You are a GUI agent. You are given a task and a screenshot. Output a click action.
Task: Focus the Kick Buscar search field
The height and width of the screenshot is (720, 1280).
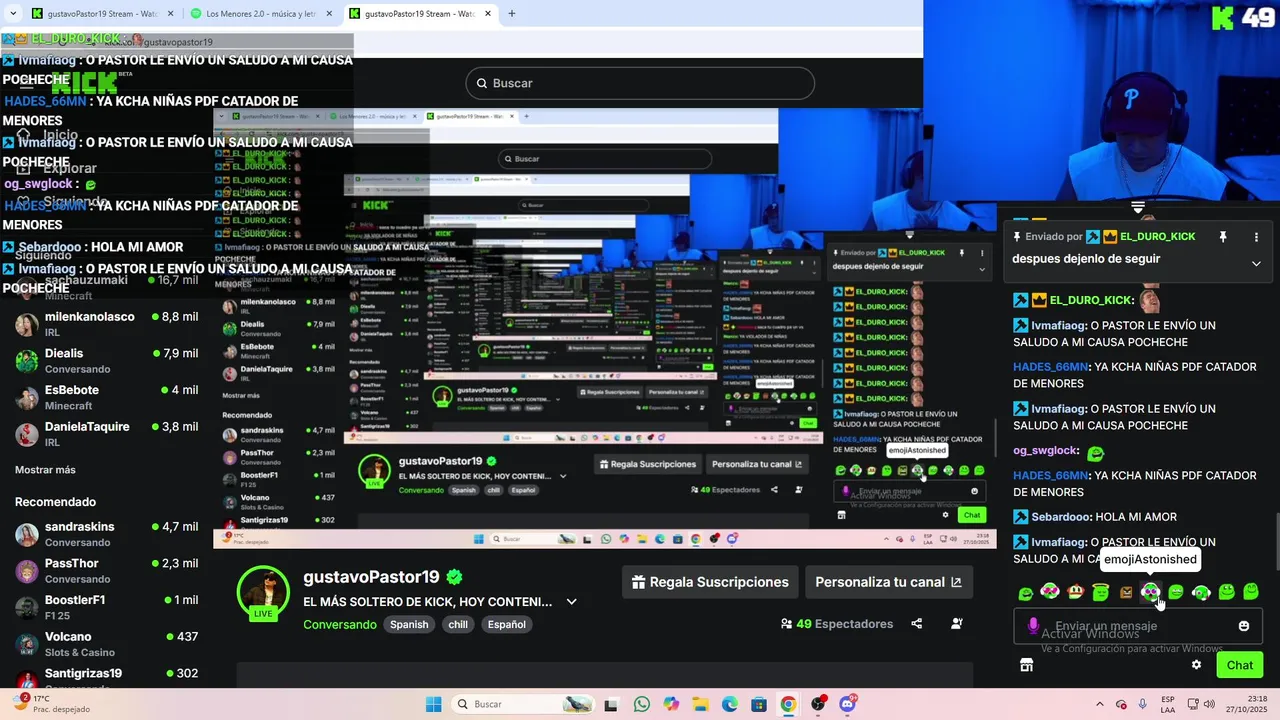pos(640,83)
